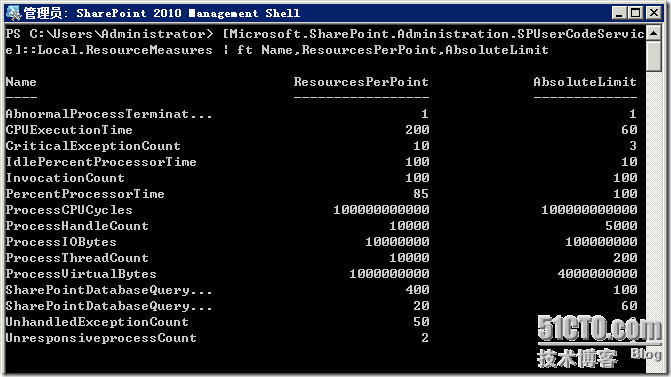The width and height of the screenshot is (671, 377).
Task: Click the AbsoluteLimit value 3 for CriticalExceptionCount
Action: tap(633, 146)
